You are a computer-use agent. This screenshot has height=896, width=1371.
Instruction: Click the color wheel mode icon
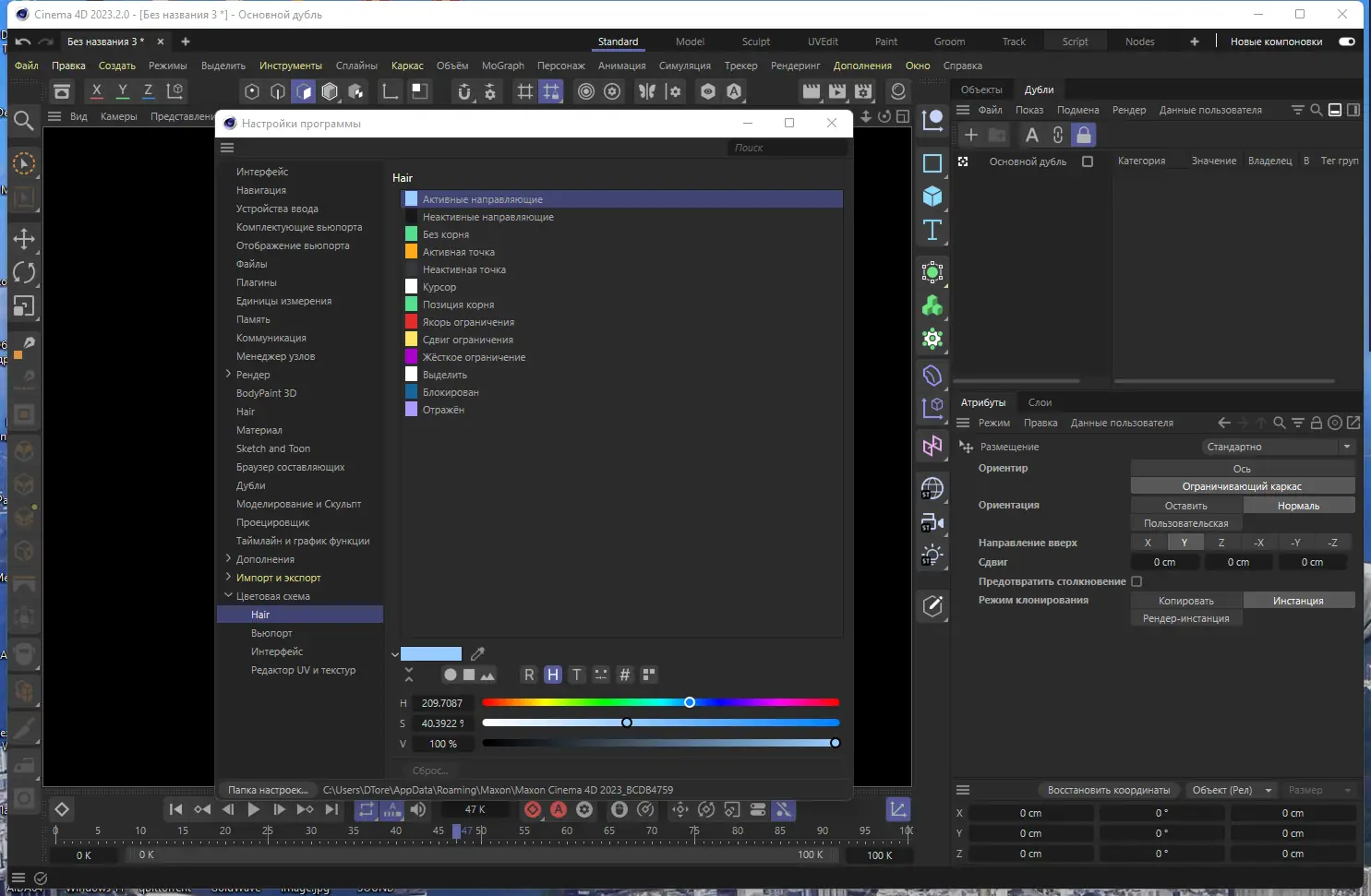coord(450,675)
